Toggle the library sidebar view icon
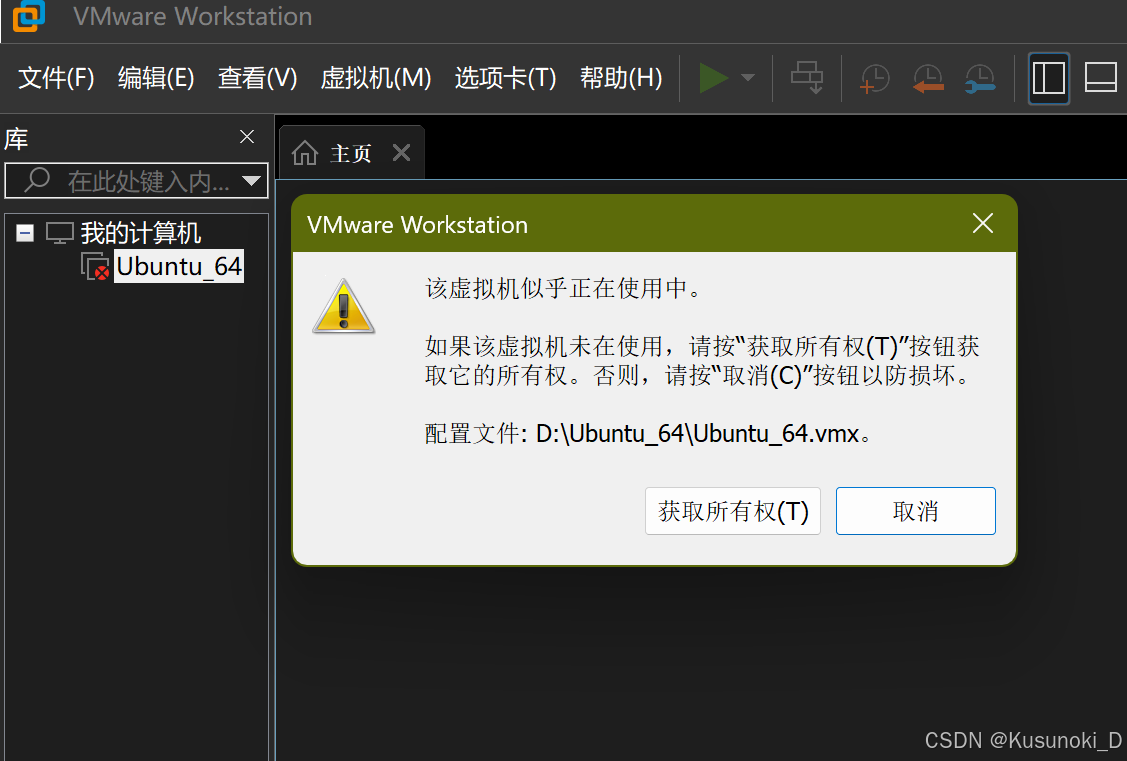The width and height of the screenshot is (1127, 761). point(1049,78)
